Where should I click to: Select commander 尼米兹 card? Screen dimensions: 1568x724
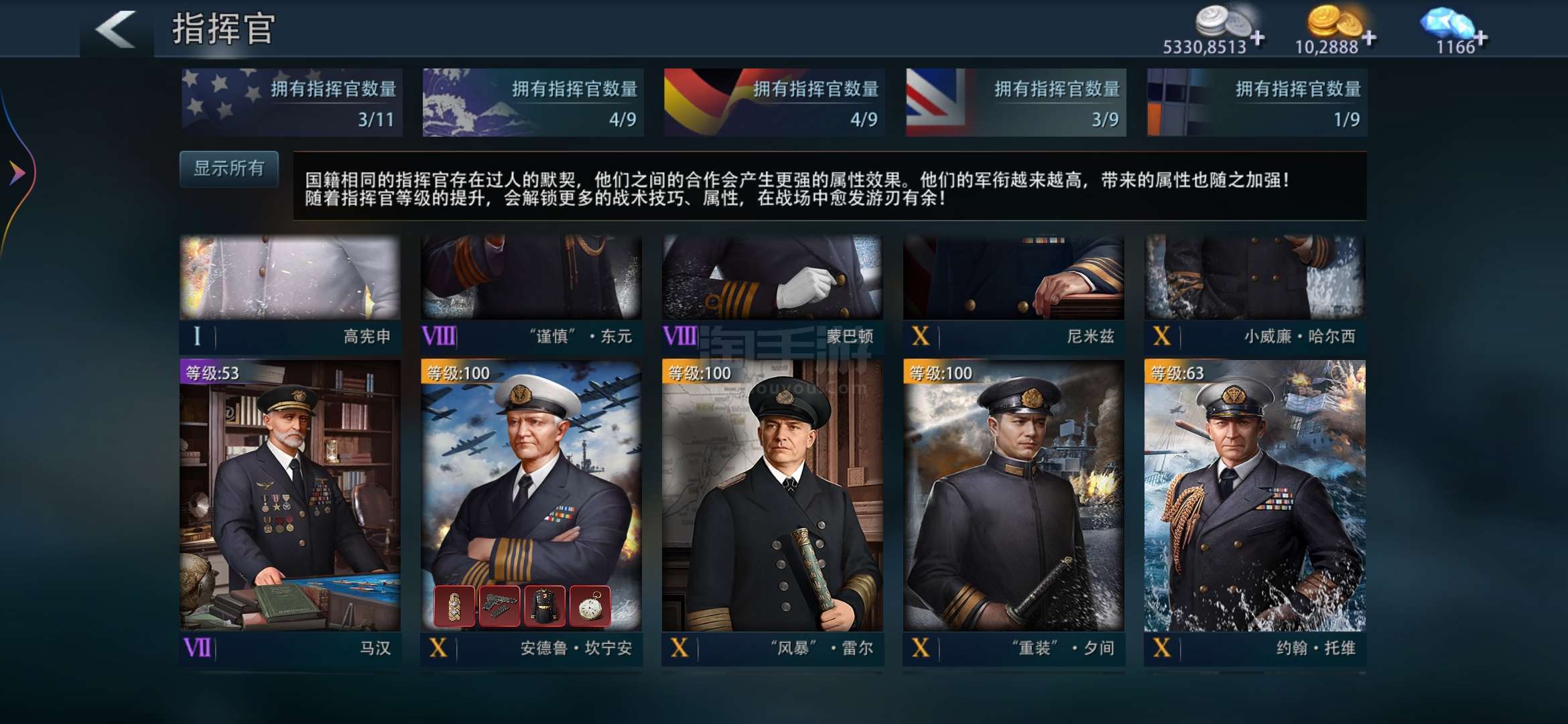coord(1014,294)
